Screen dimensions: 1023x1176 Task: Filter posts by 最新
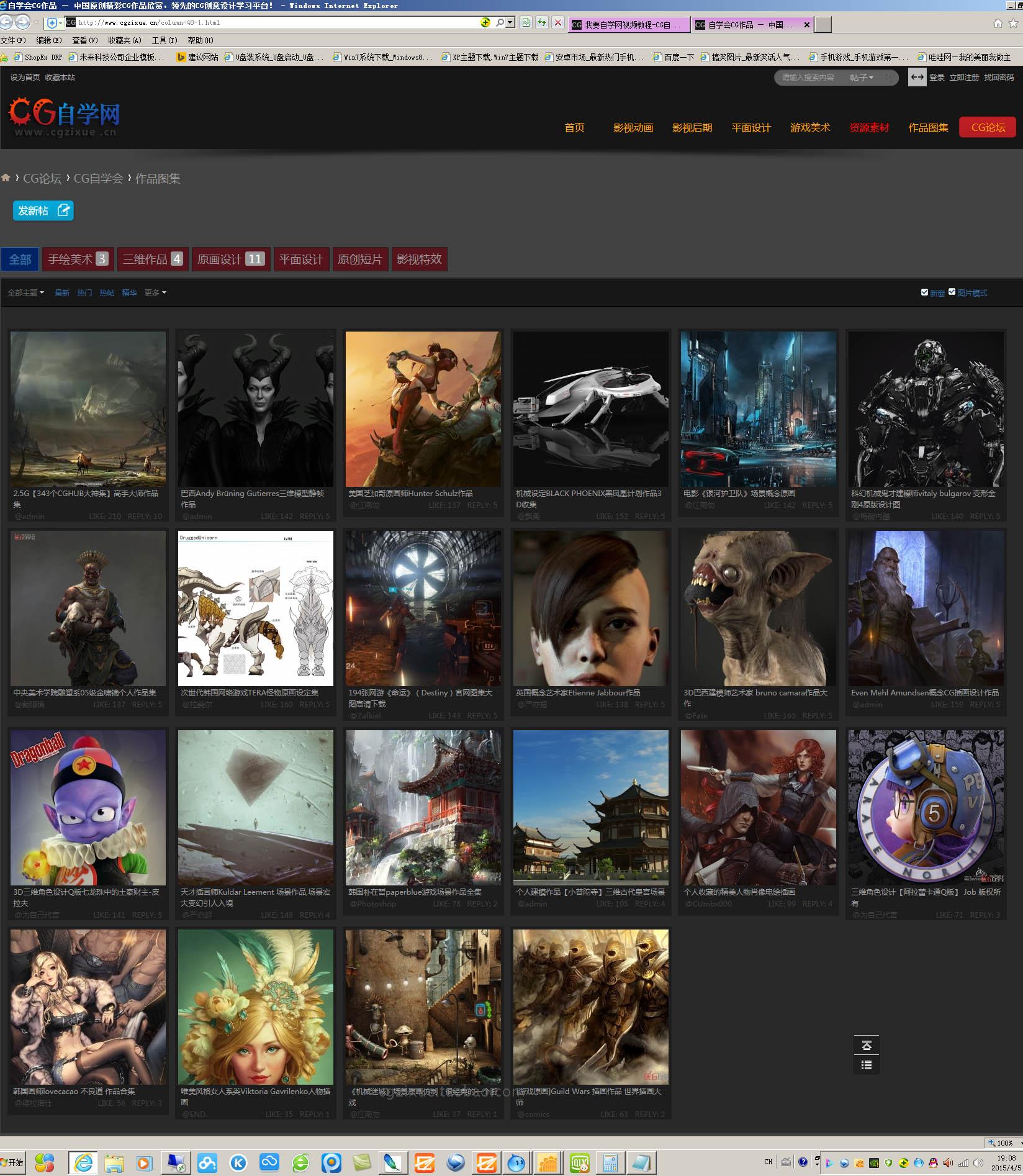tap(62, 292)
